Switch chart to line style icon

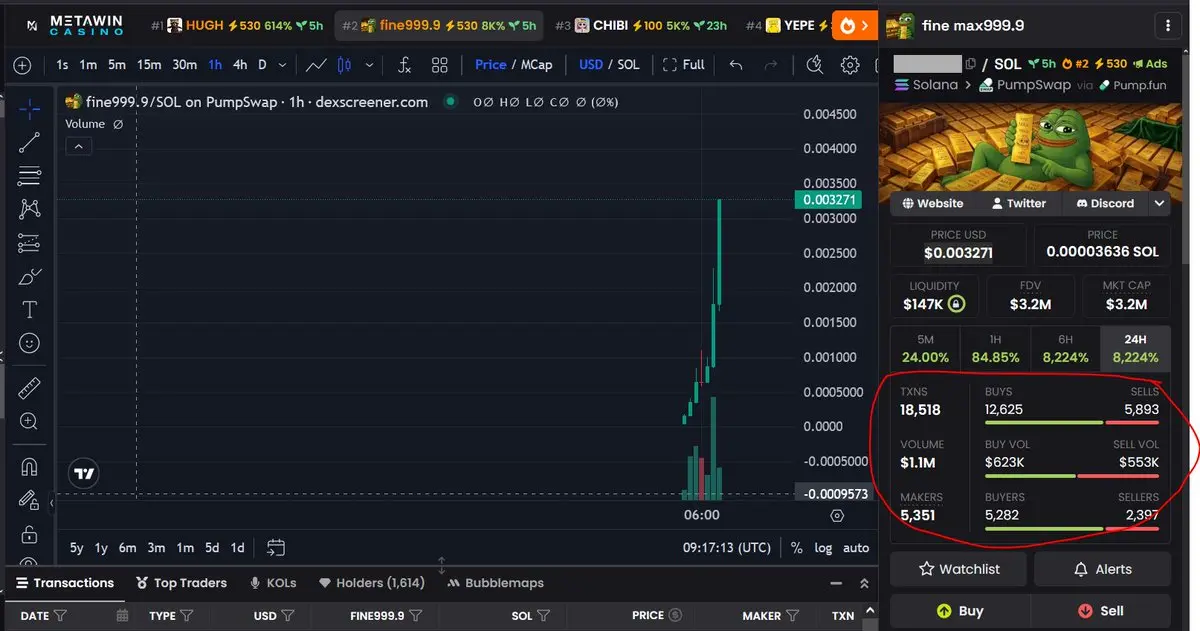(x=316, y=65)
